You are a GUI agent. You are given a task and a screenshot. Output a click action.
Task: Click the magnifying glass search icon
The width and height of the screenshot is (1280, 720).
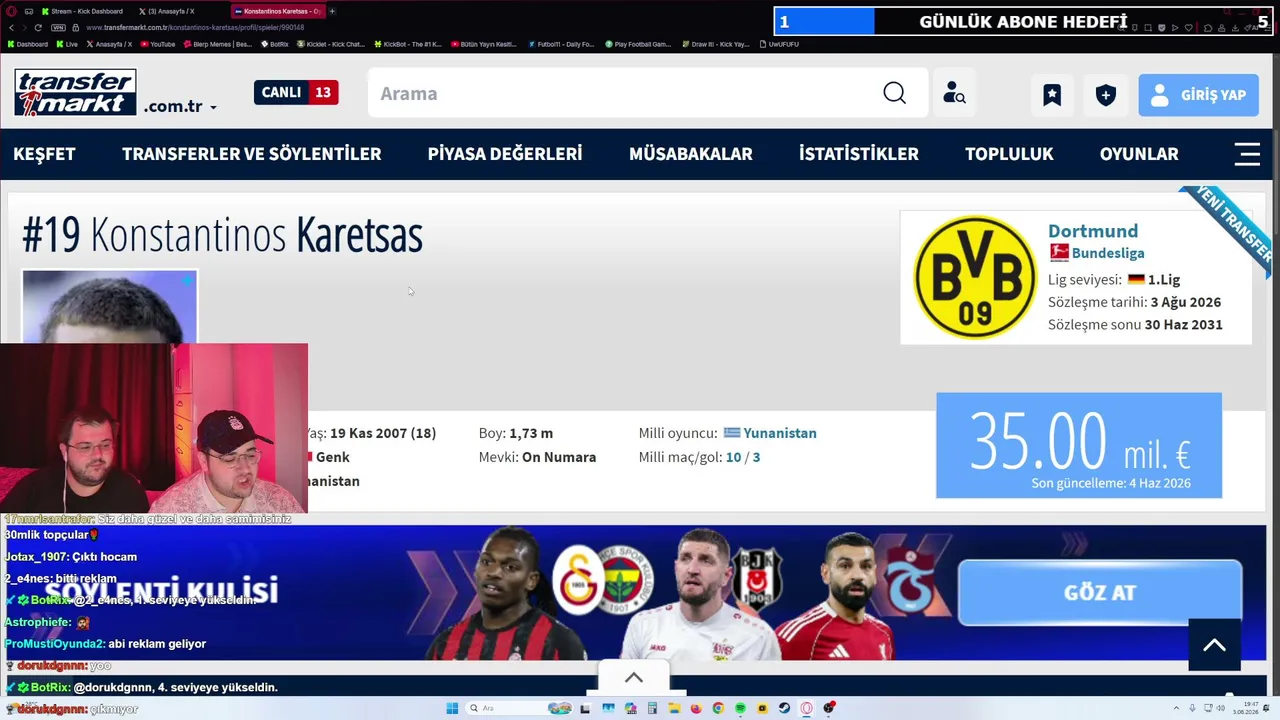(x=895, y=93)
